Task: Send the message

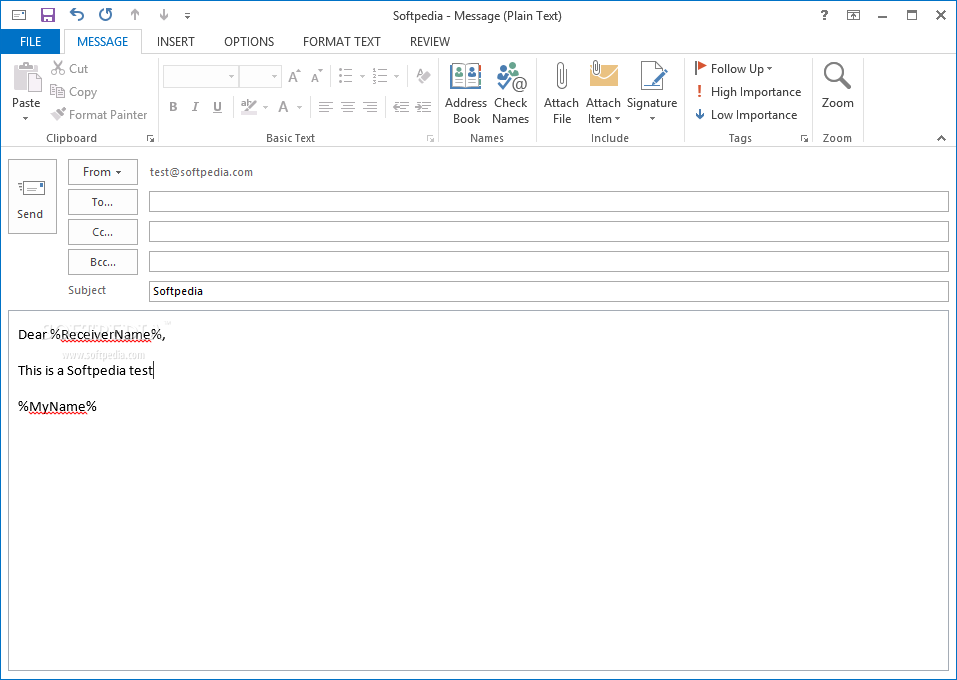Action: (32, 197)
